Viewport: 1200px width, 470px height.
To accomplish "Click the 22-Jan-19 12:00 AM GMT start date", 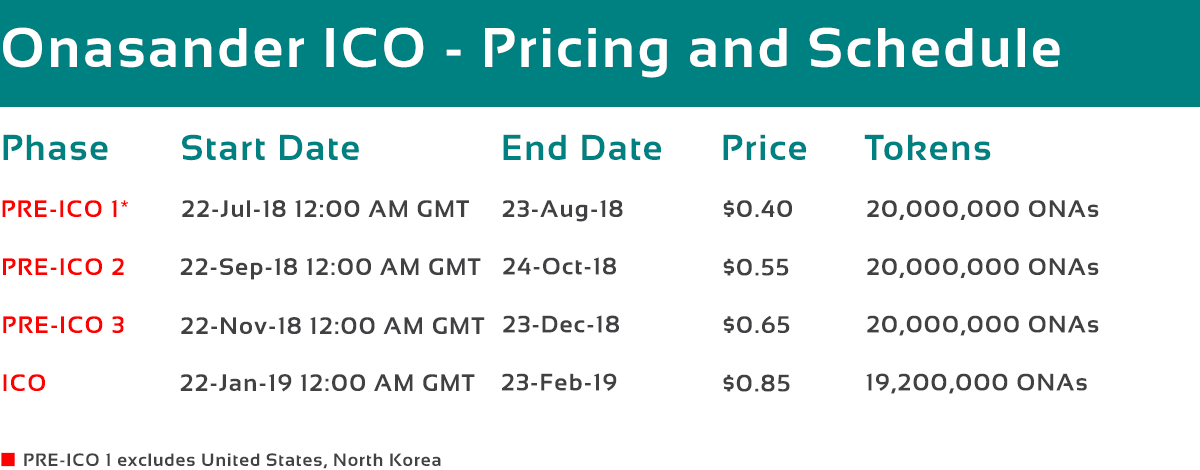I will (327, 383).
